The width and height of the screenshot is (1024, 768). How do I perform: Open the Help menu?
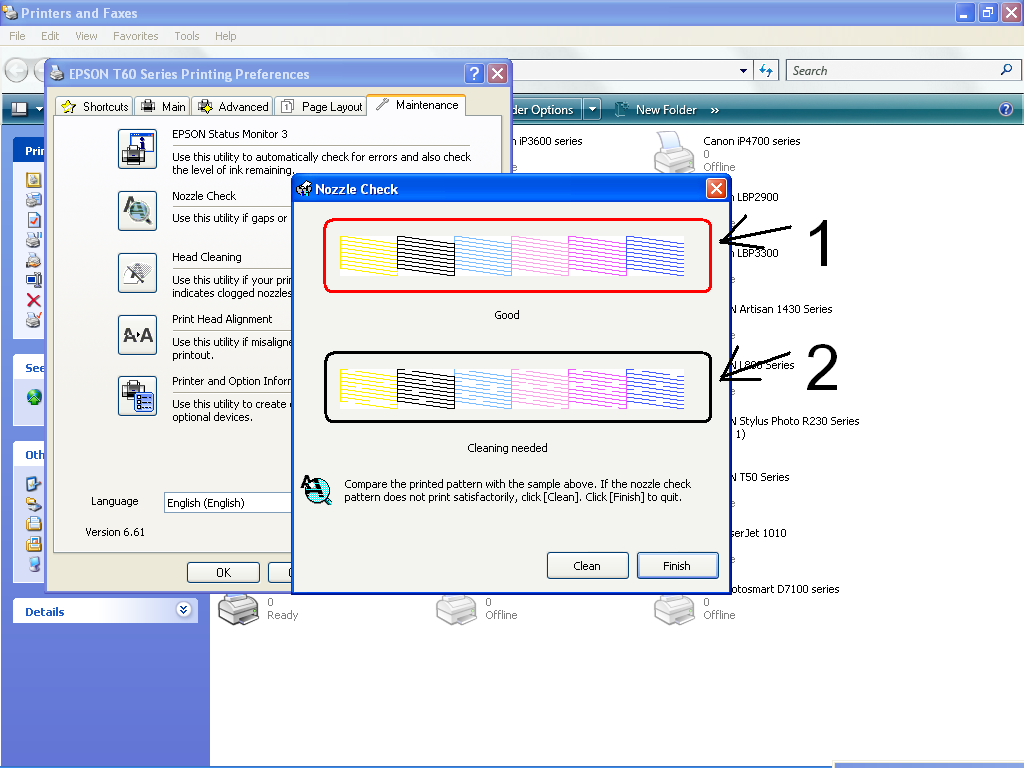point(226,36)
